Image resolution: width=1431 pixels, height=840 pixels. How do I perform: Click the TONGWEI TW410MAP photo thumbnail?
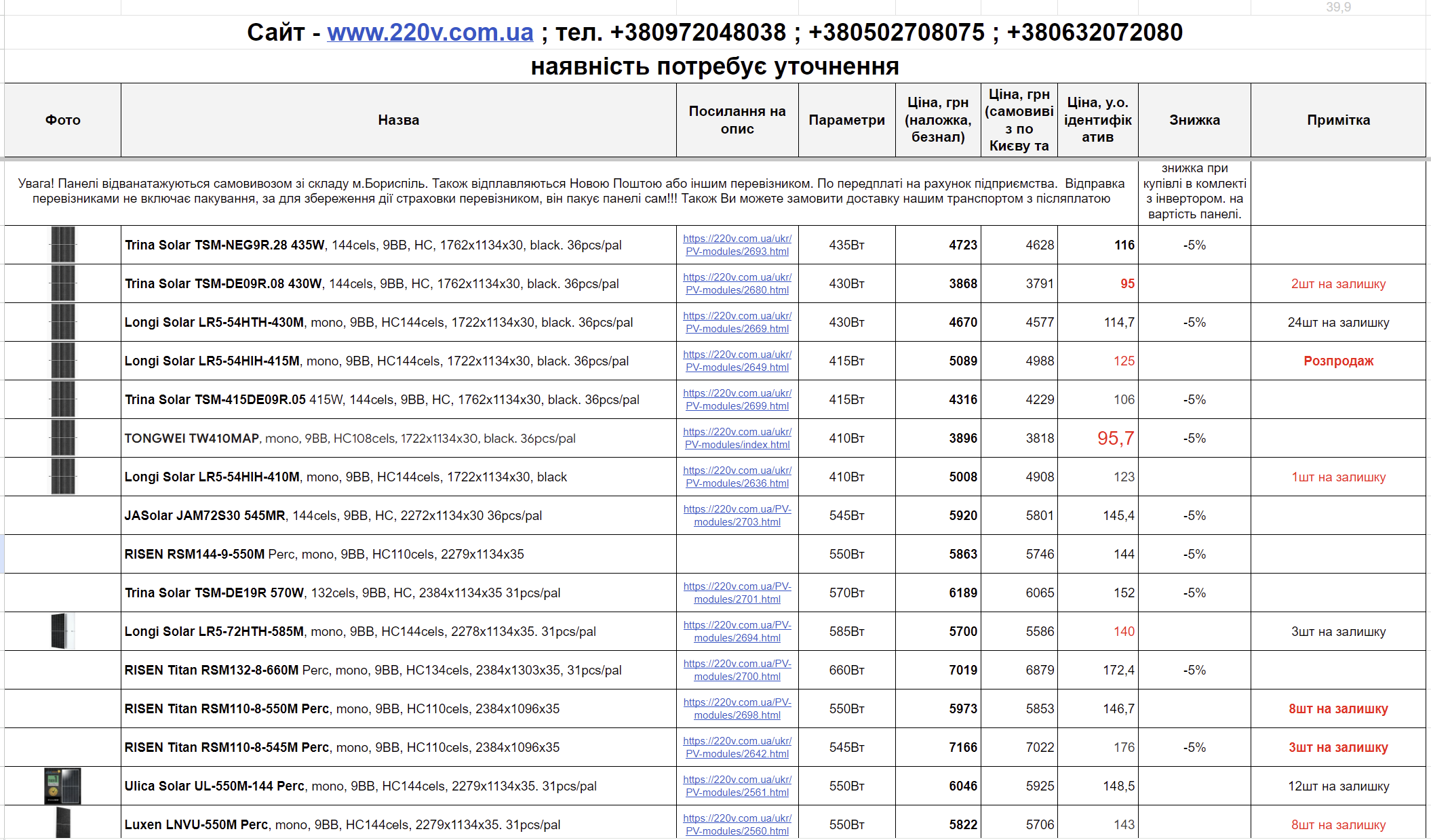click(62, 438)
